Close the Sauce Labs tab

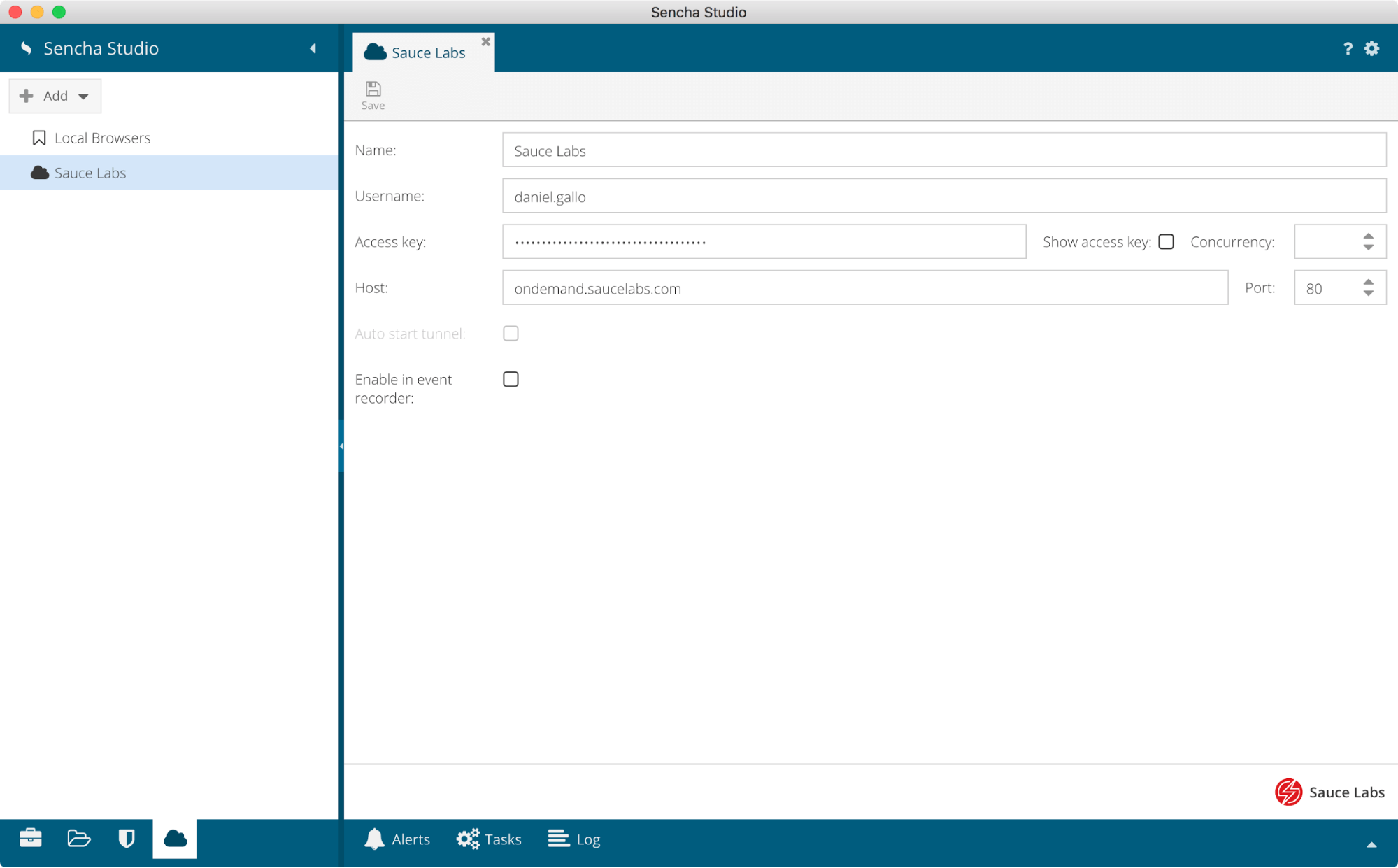(x=486, y=42)
